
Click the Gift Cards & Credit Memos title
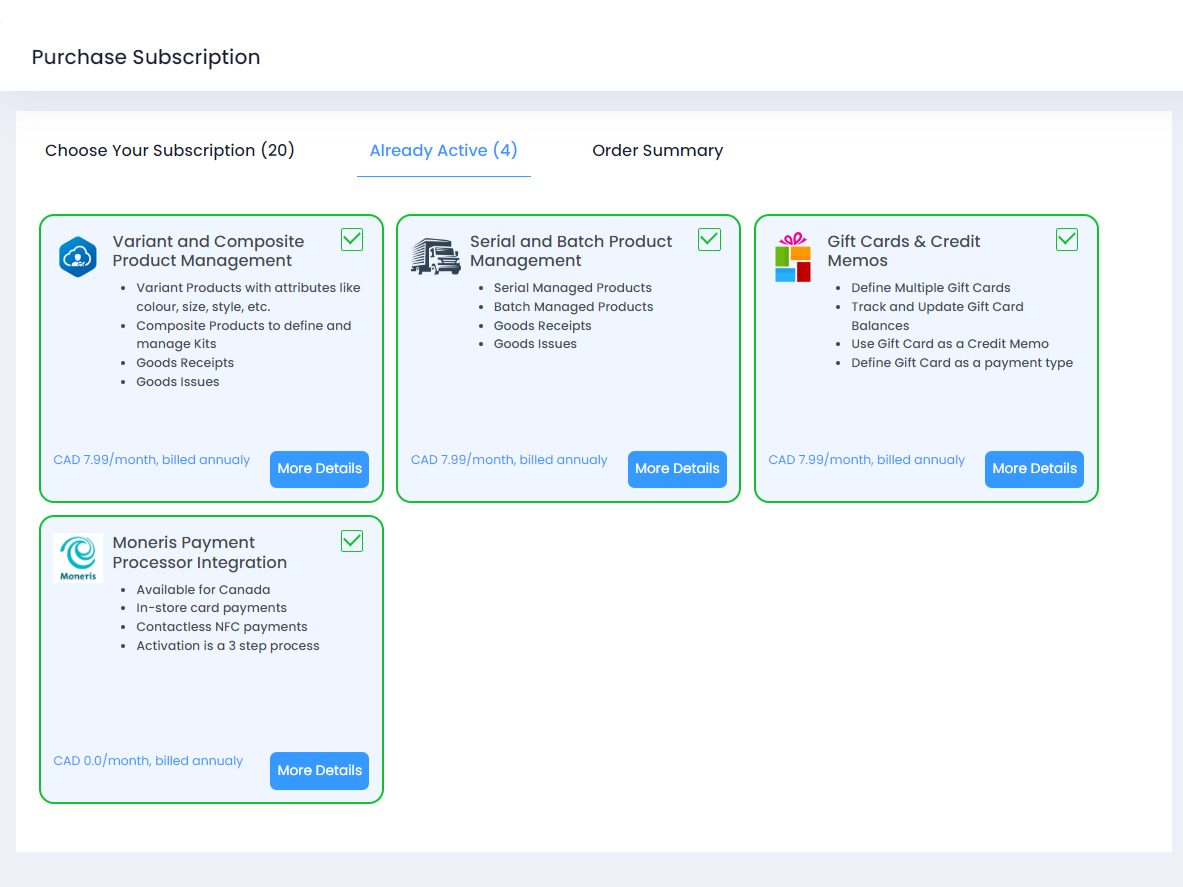pos(903,251)
